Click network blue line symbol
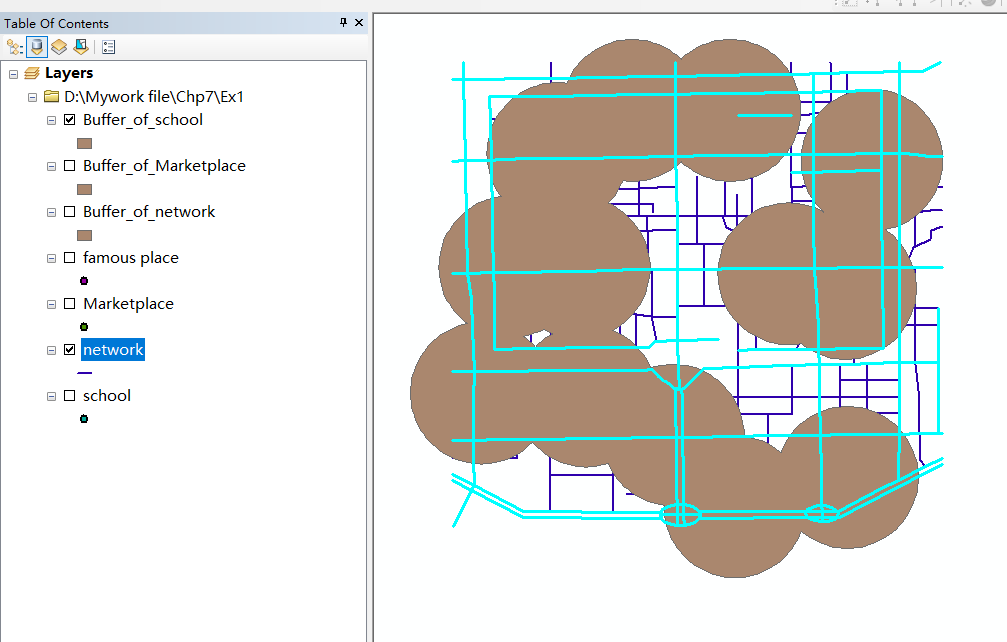 click(x=84, y=373)
